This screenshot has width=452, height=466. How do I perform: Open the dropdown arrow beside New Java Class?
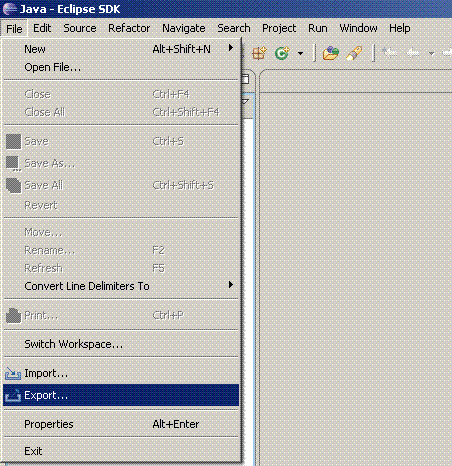point(300,53)
